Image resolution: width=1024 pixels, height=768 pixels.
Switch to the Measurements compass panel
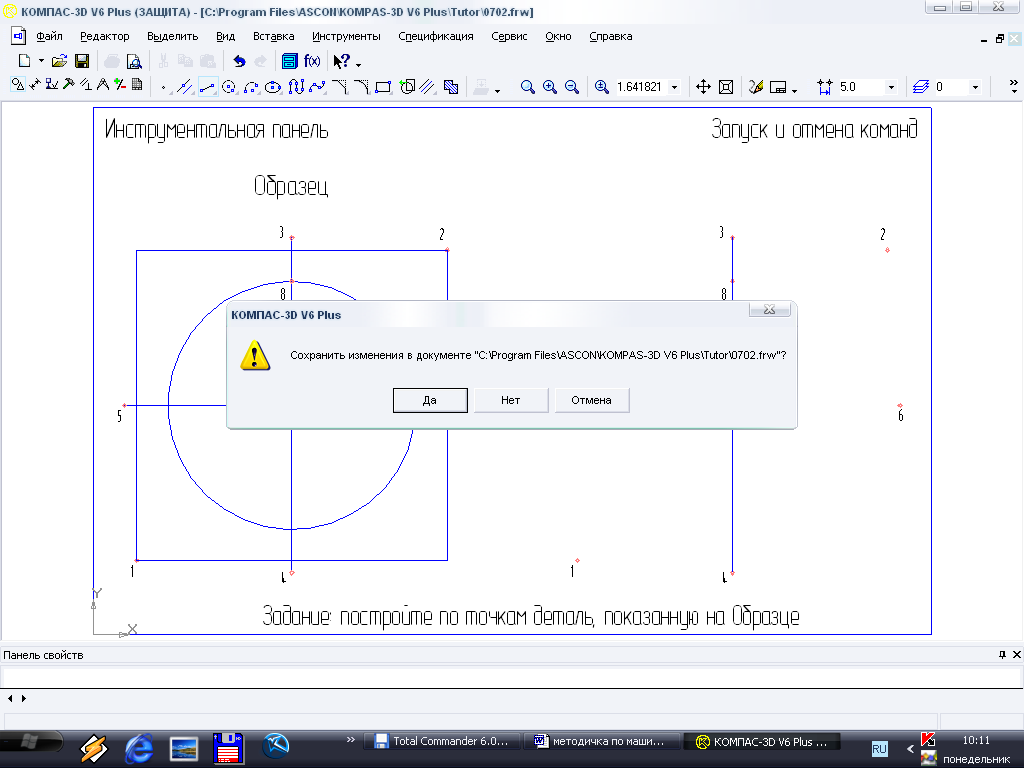(x=103, y=85)
